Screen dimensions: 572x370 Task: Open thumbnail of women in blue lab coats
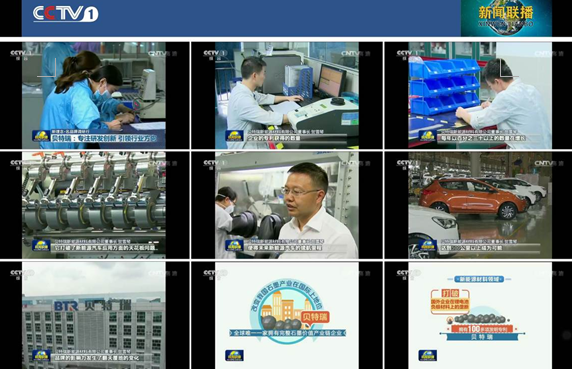(94, 95)
